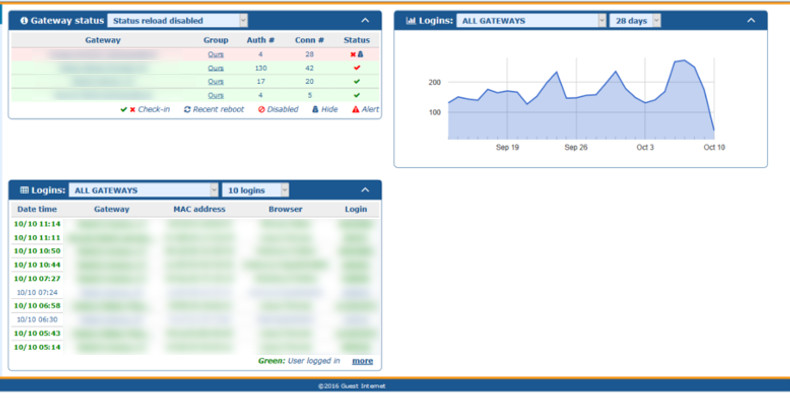Open ALL GATEWAYS dropdown in Logins list panel
The height and width of the screenshot is (406, 790).
[144, 190]
